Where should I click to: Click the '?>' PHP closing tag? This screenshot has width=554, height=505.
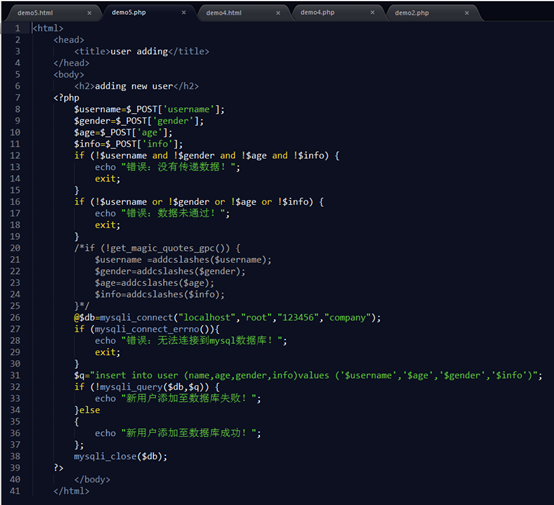coord(58,468)
